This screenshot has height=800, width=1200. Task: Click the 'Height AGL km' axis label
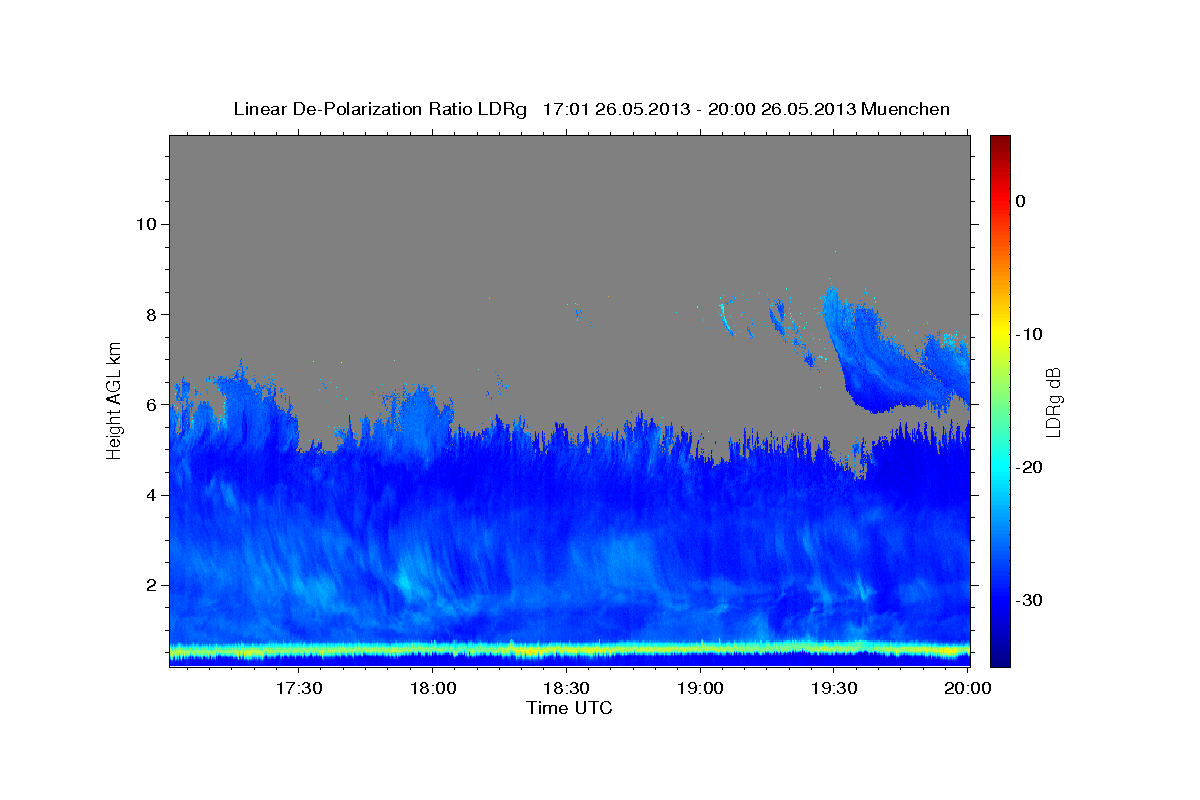point(115,400)
